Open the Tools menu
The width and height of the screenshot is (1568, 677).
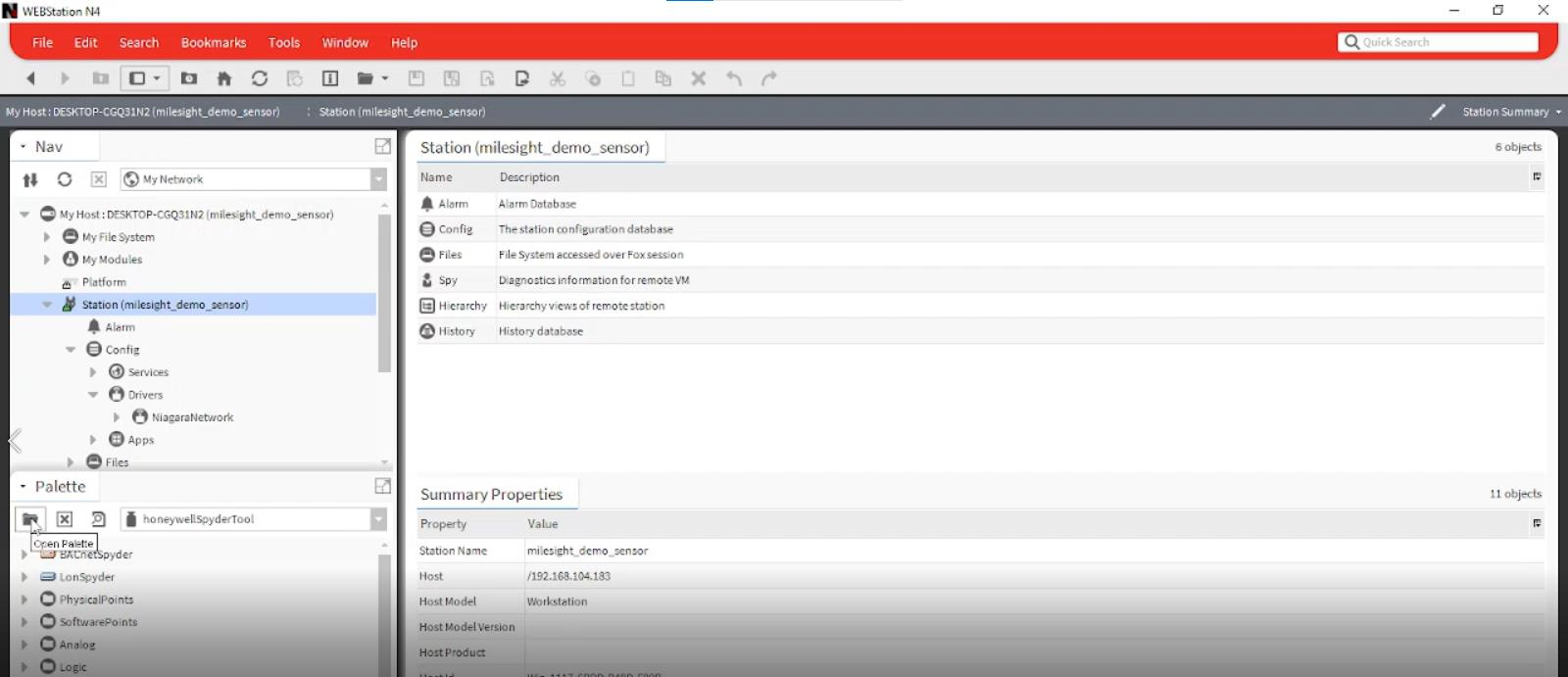[x=284, y=43]
